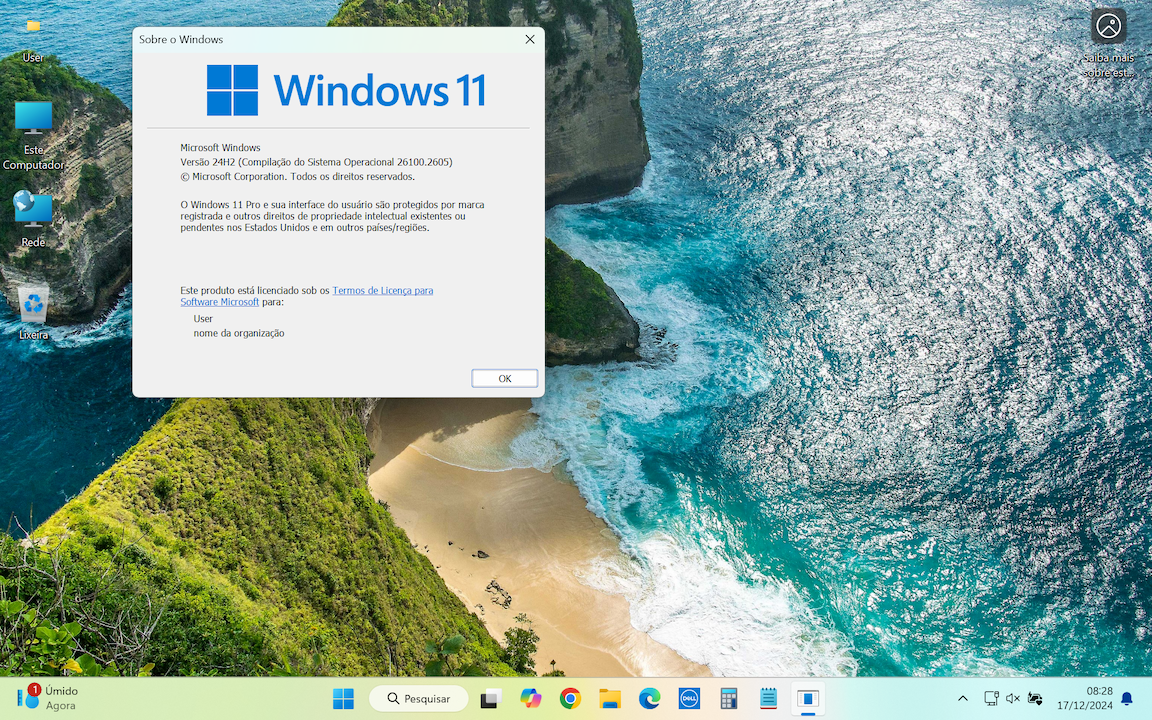Open the Saiba mais sobre esta imagem icon
This screenshot has width=1152, height=720.
click(x=1108, y=43)
